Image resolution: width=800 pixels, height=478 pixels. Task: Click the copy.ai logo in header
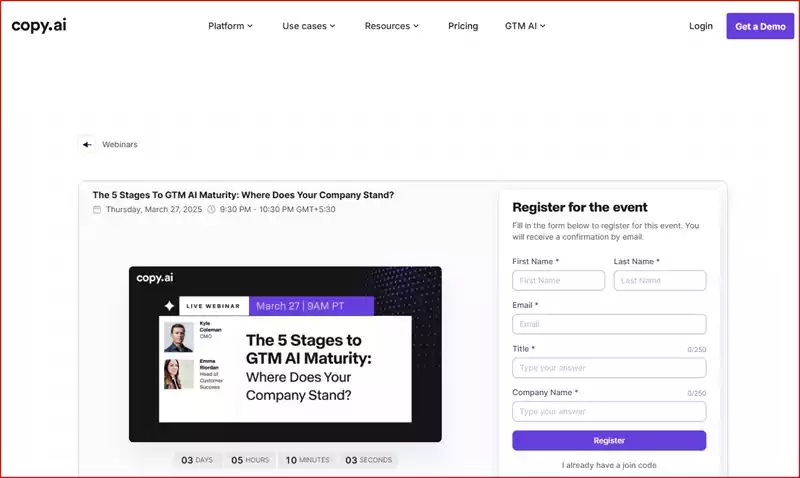click(x=39, y=25)
